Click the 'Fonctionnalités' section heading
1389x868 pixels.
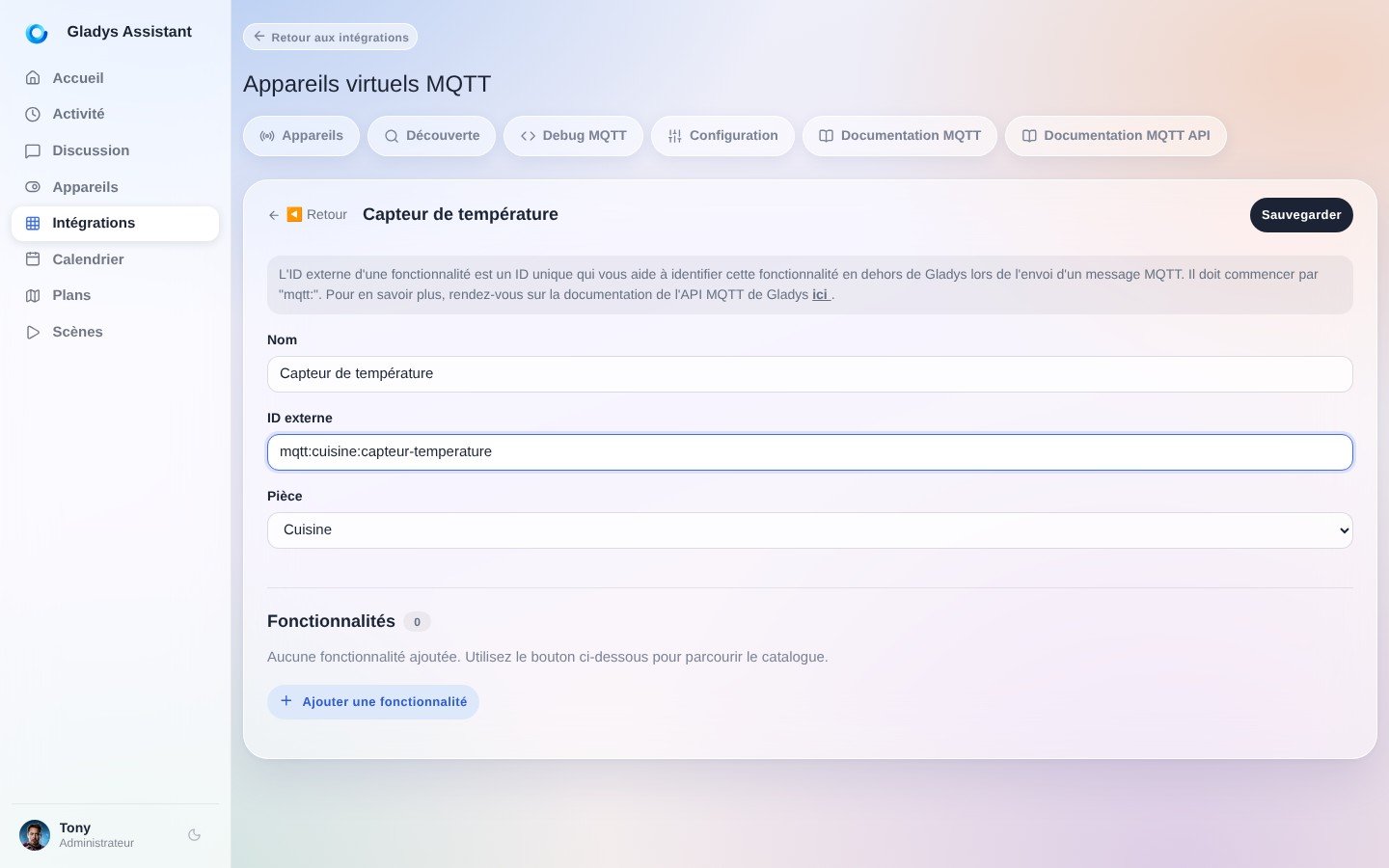point(331,621)
